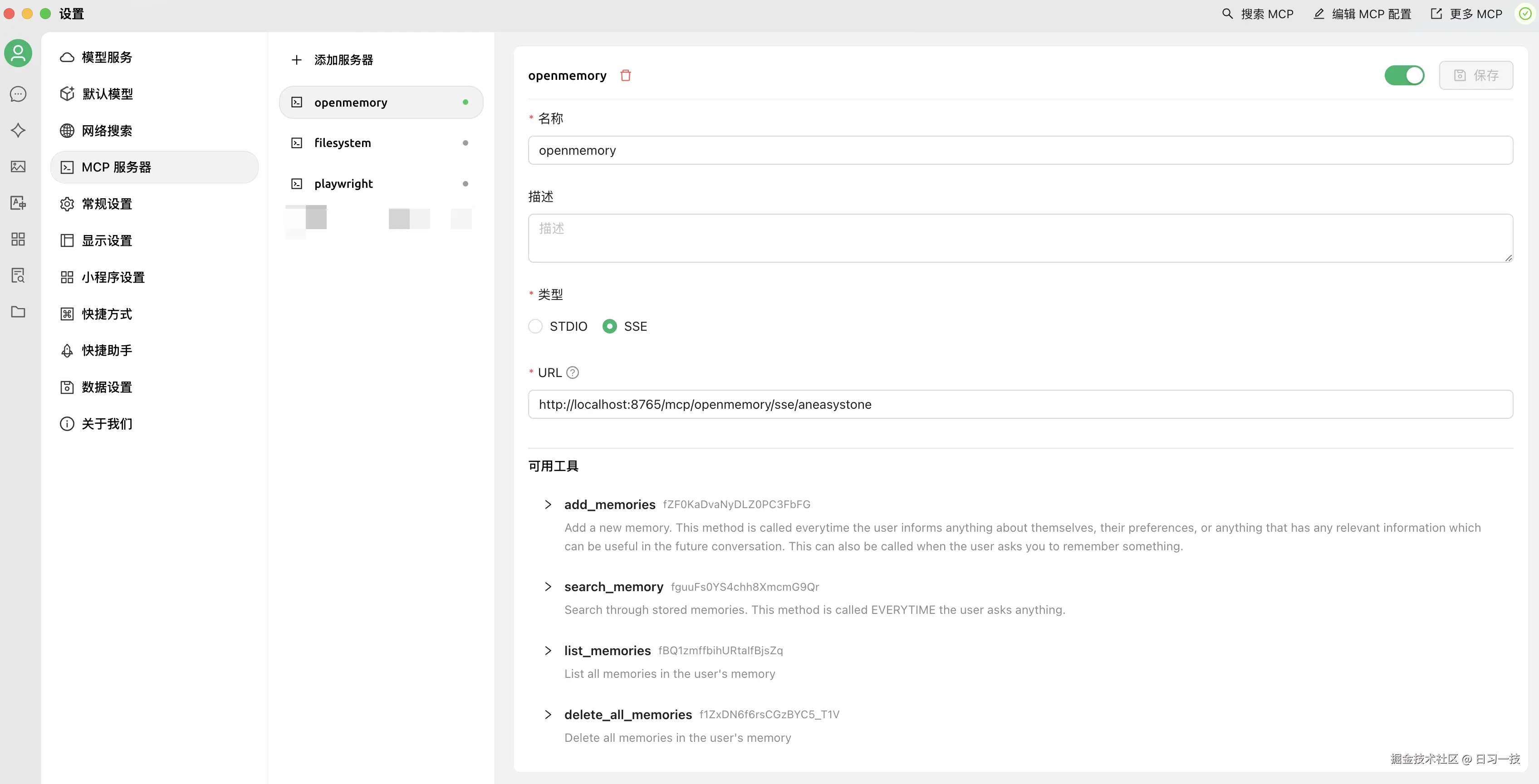Expand the add_memories tool details
The image size is (1539, 784).
[548, 505]
